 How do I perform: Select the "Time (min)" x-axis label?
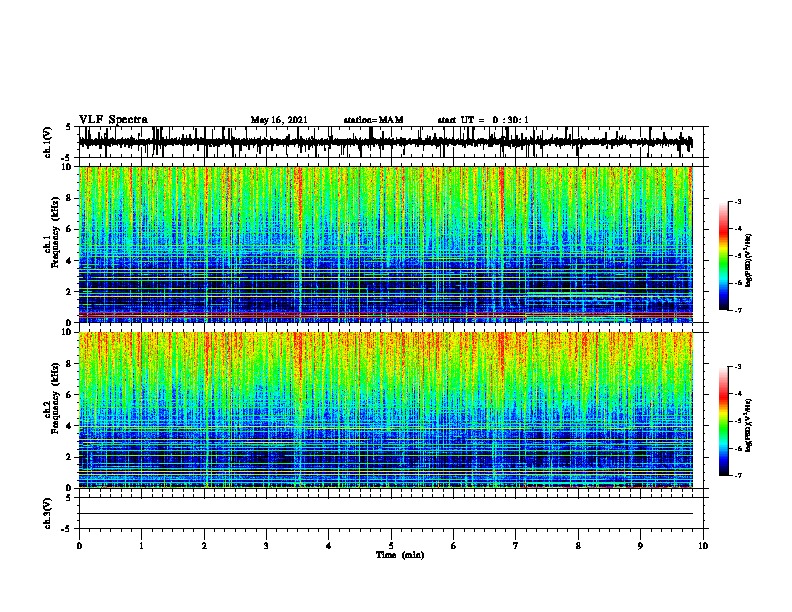click(400, 555)
